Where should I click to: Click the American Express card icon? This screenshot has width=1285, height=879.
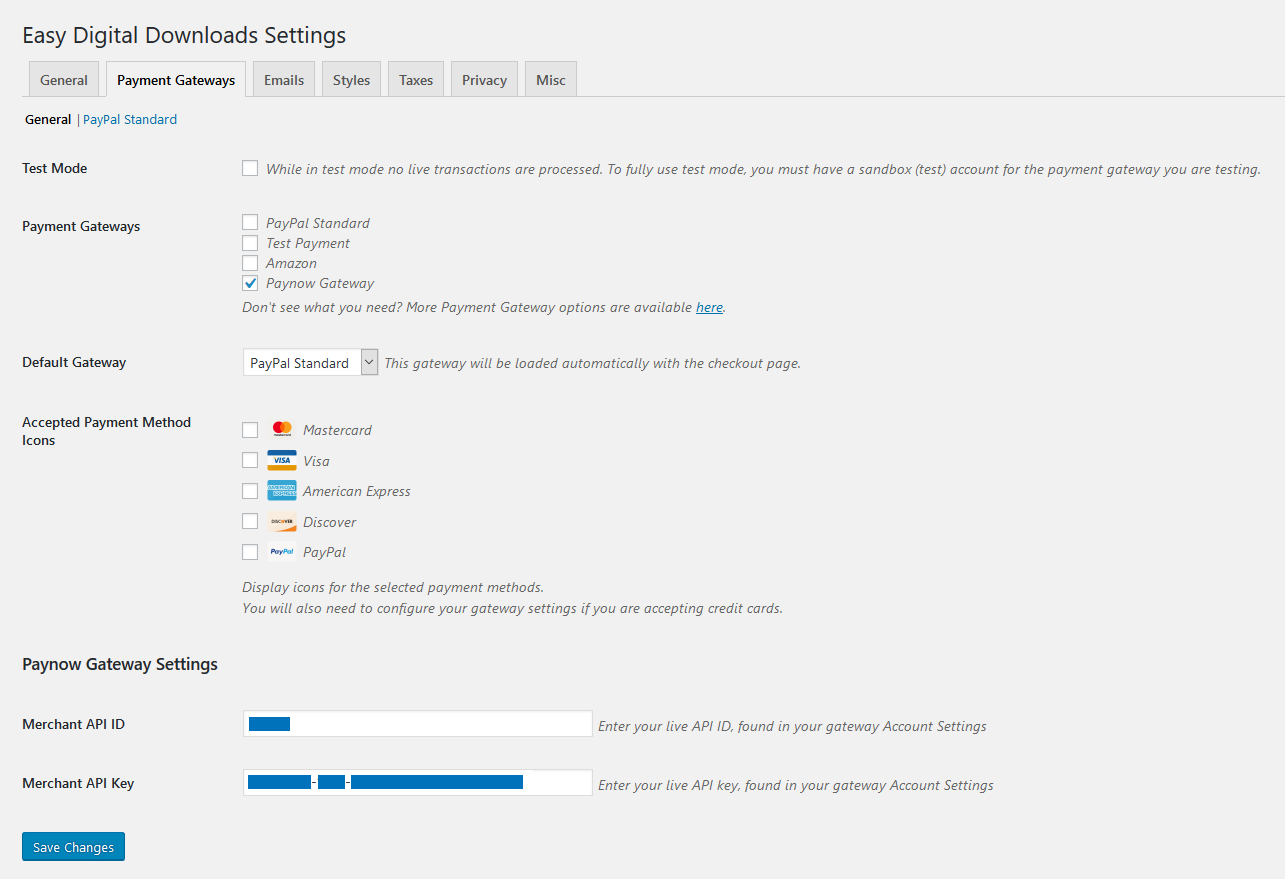tap(282, 490)
